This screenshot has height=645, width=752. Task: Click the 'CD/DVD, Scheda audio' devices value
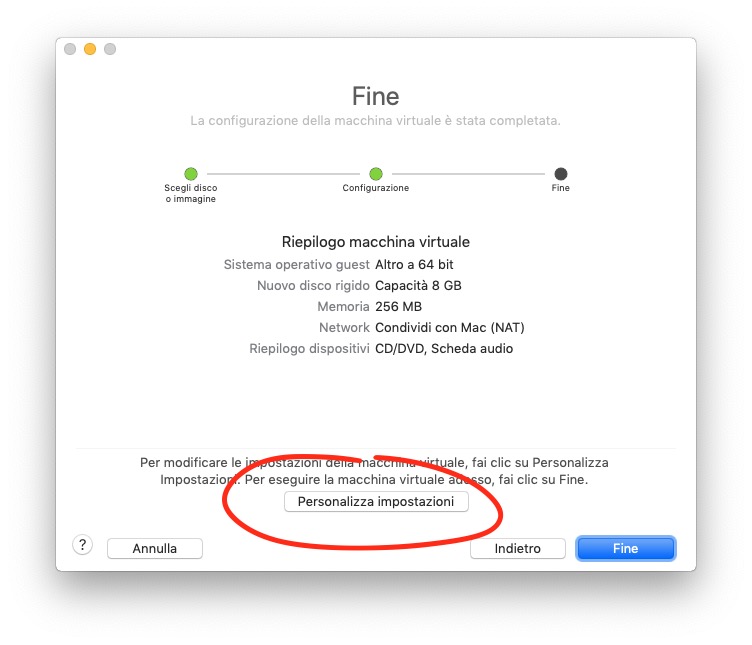tap(443, 349)
